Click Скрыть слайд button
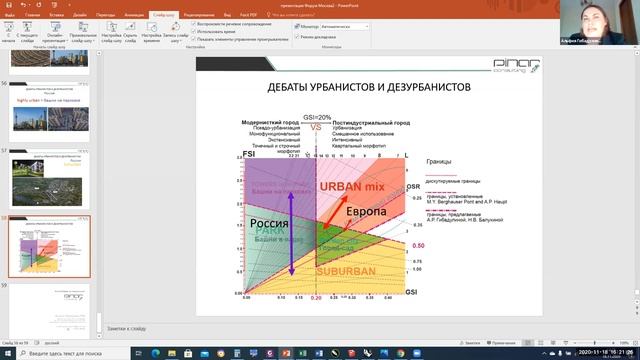This screenshot has height=360, width=640. pyautogui.click(x=130, y=32)
